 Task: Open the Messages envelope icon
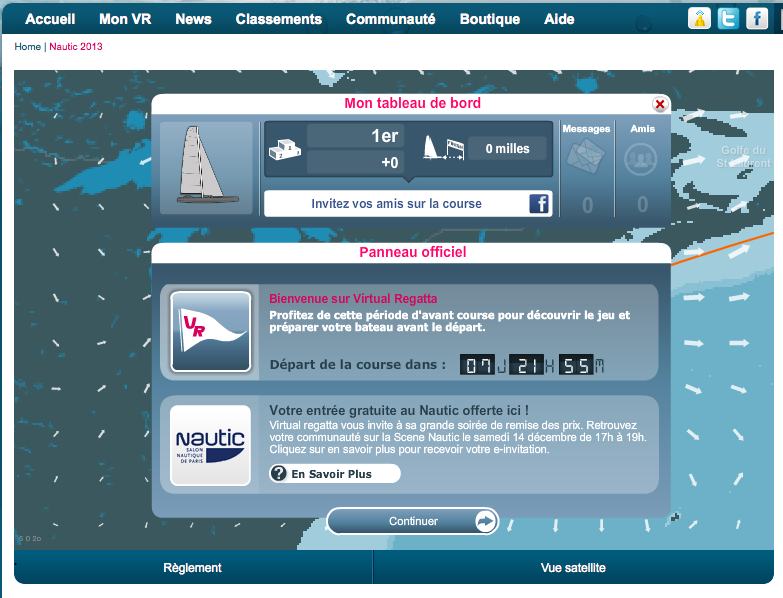pyautogui.click(x=586, y=156)
